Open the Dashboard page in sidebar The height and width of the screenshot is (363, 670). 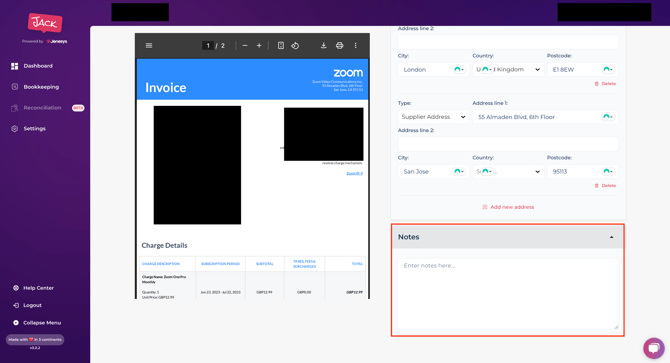38,66
